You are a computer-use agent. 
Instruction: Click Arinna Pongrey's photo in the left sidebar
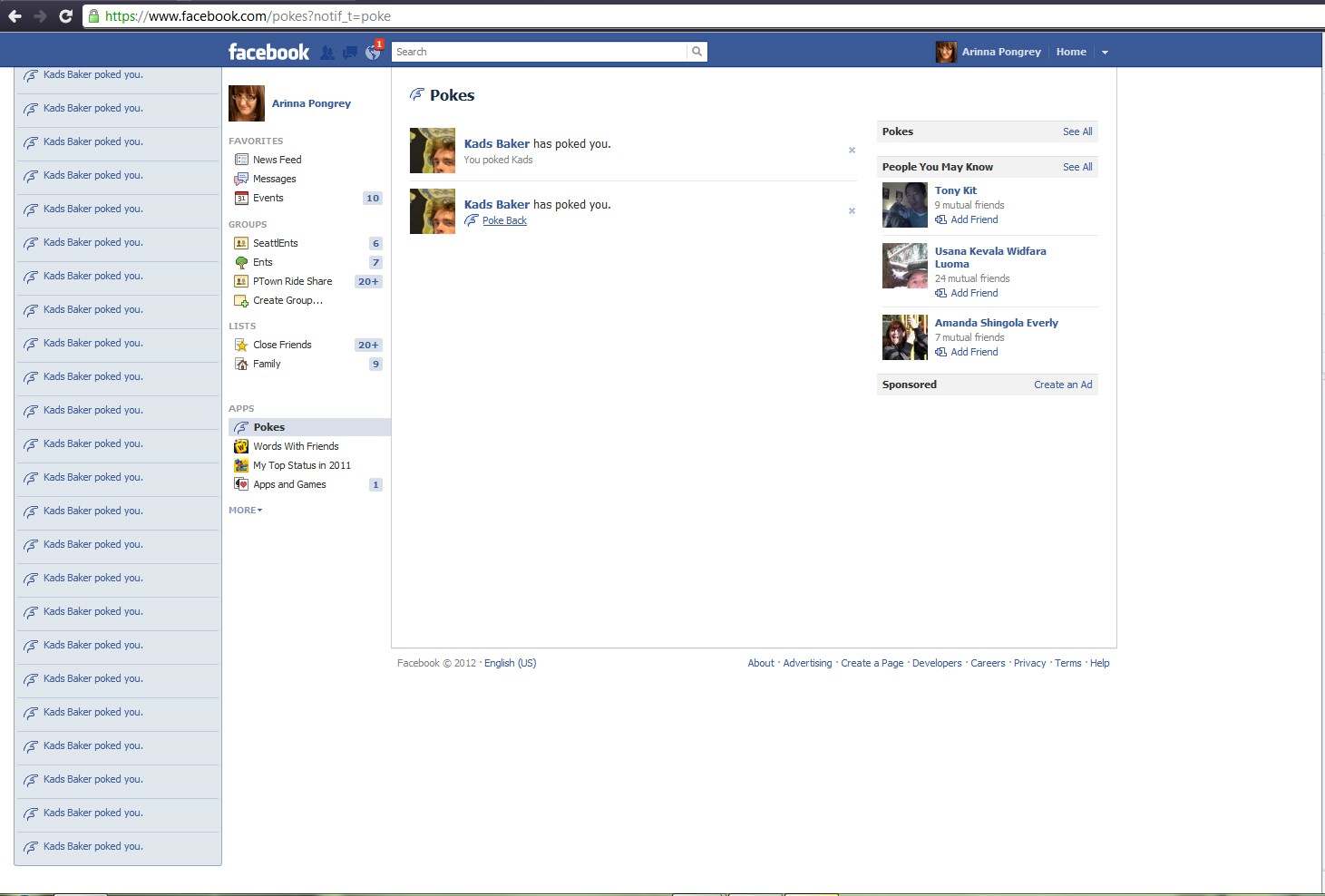pos(247,103)
